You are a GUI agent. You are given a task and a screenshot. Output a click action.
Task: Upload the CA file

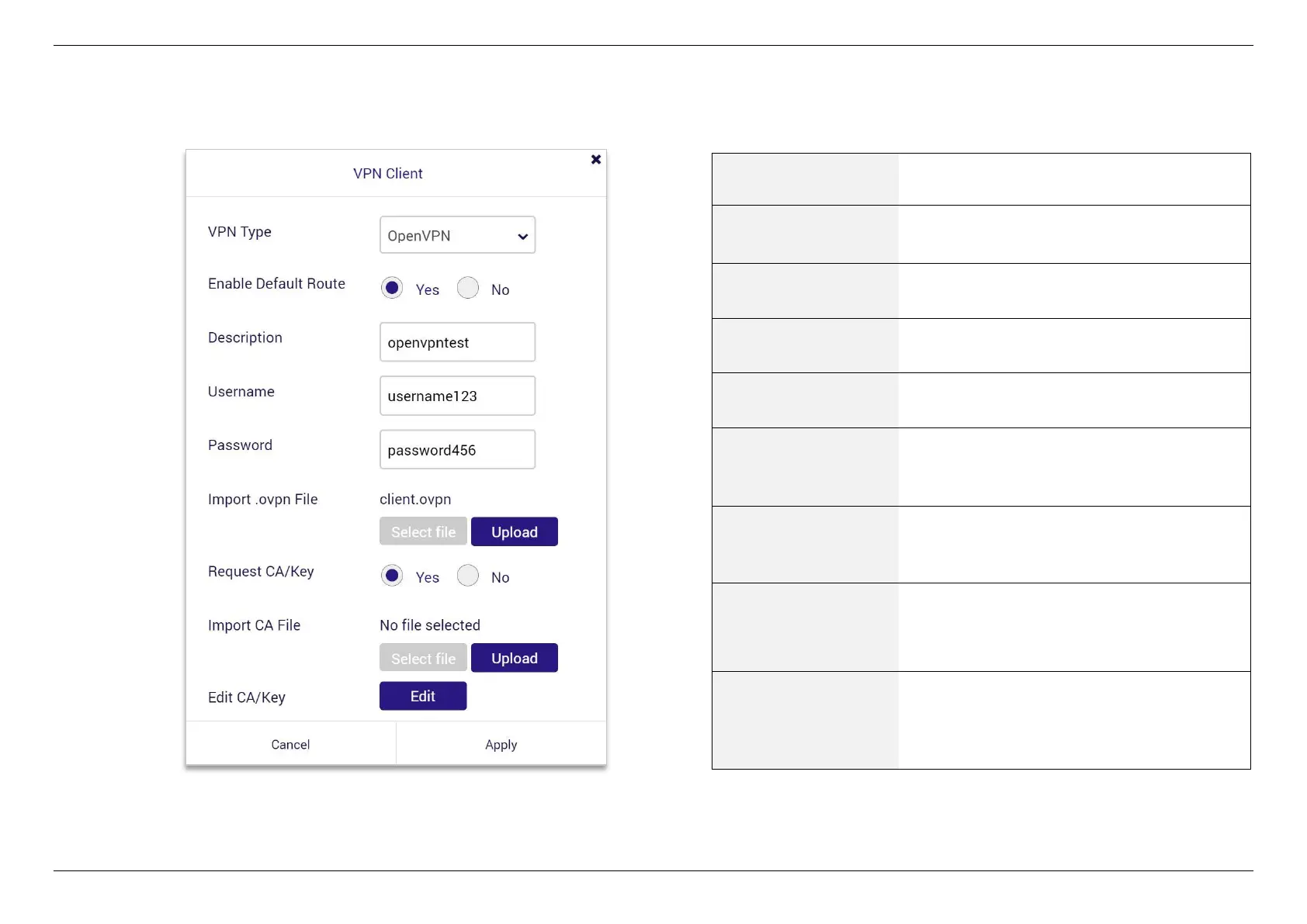514,658
